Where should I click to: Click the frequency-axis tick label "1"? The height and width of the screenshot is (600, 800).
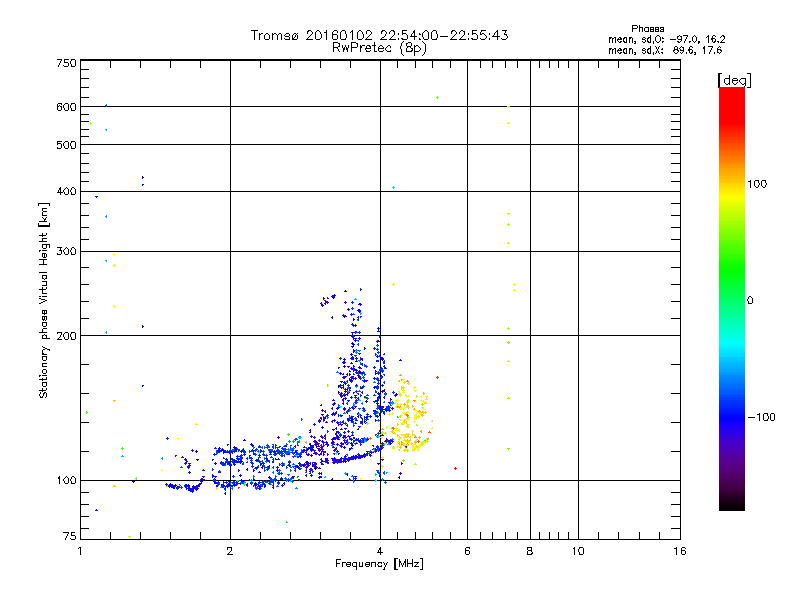click(80, 551)
